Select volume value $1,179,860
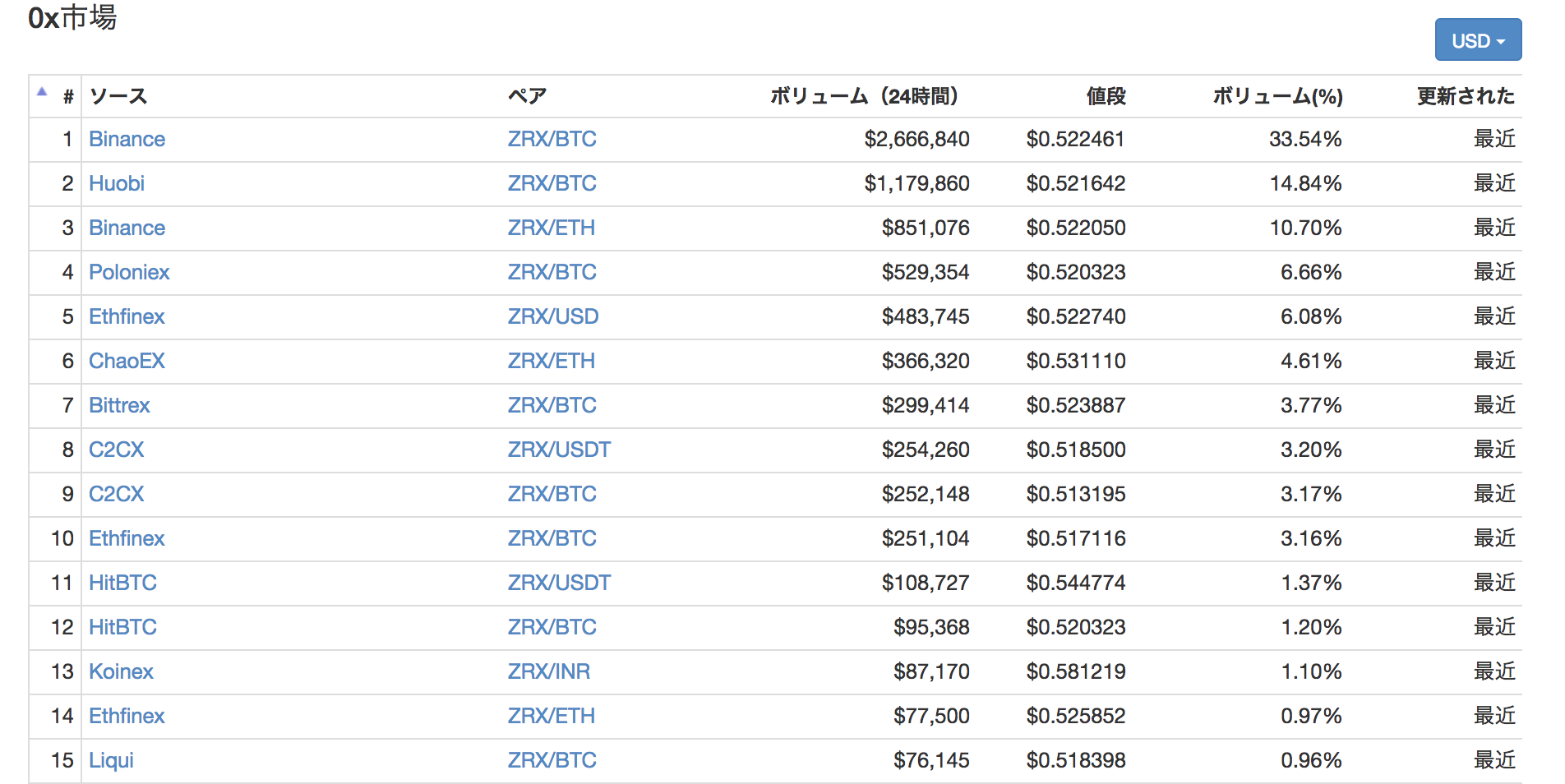The image size is (1565, 784). tap(916, 183)
